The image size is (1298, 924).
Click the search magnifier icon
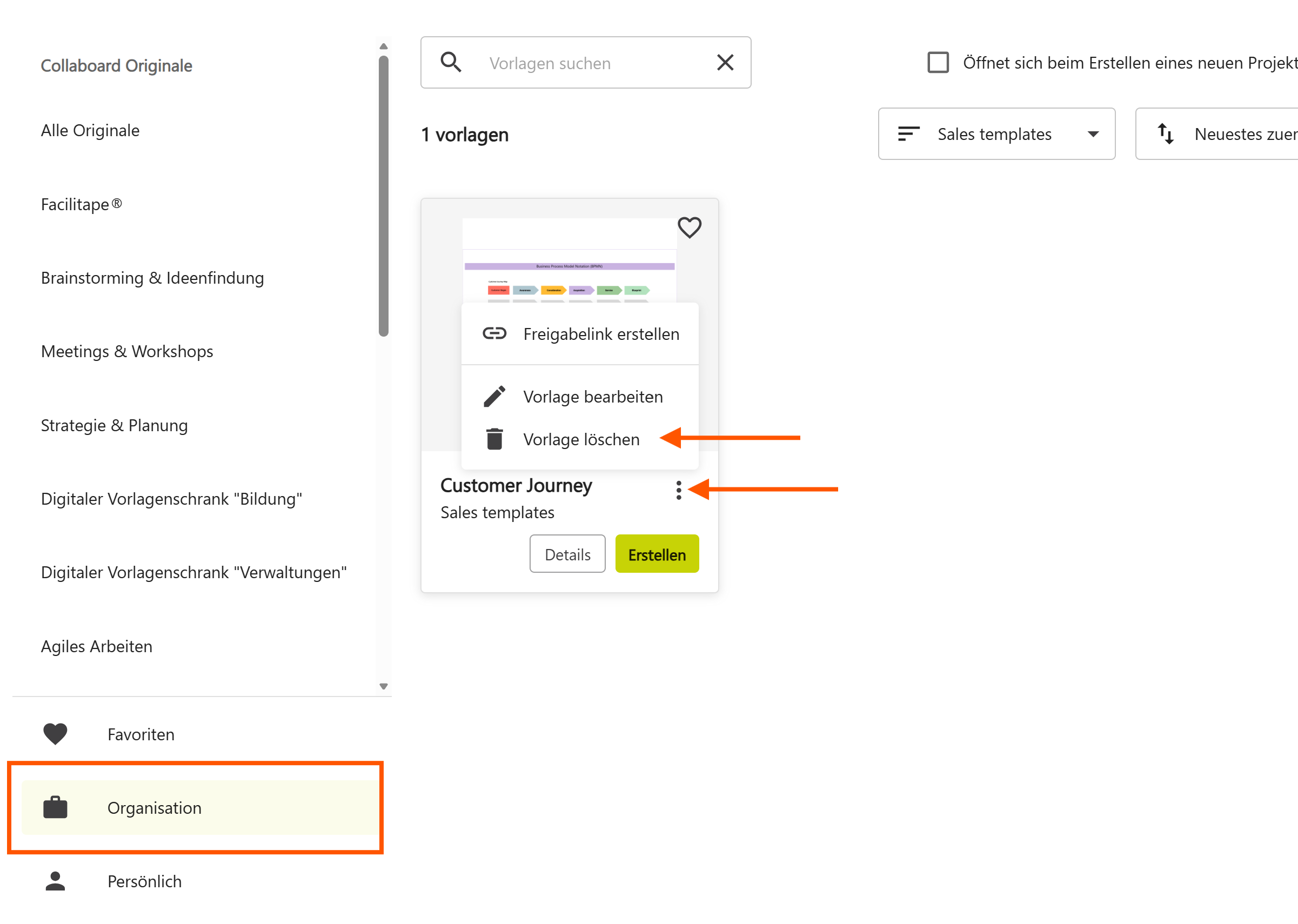(x=451, y=62)
